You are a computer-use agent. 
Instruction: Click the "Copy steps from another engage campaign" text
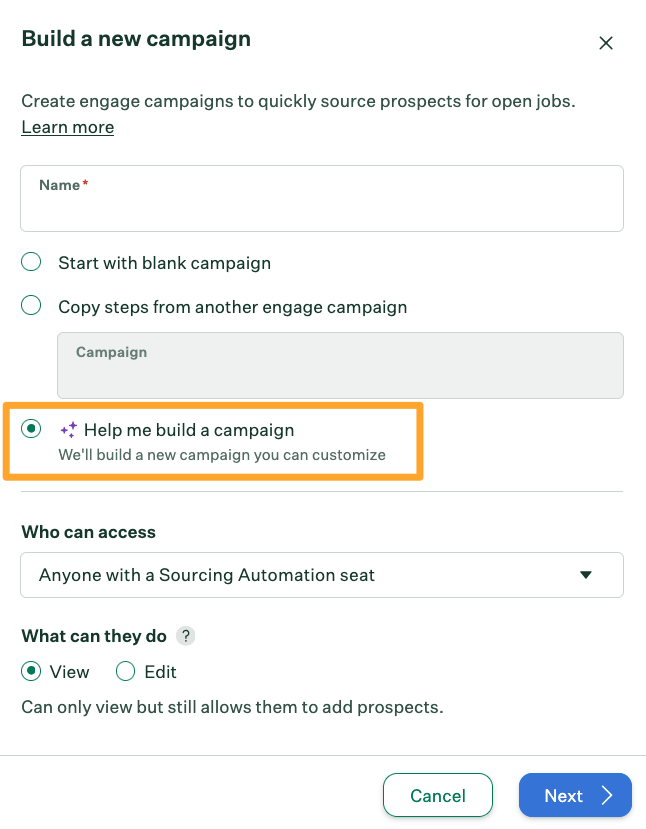pyautogui.click(x=233, y=307)
